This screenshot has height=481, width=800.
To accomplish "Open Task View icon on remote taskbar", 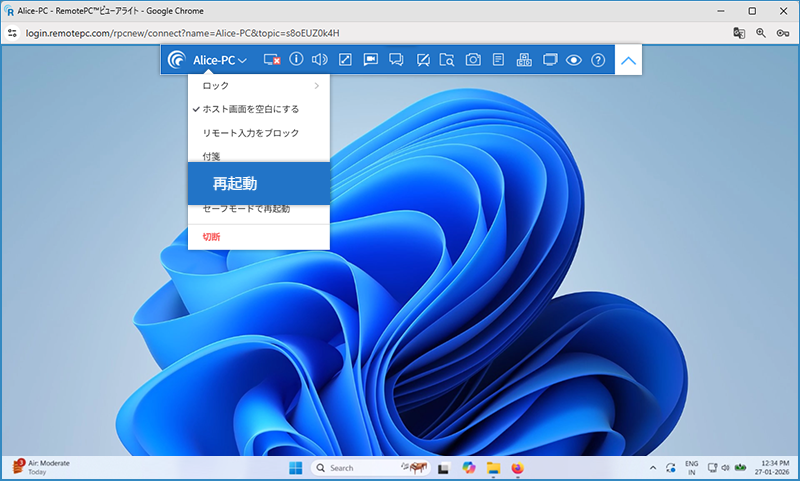I will (x=443, y=468).
